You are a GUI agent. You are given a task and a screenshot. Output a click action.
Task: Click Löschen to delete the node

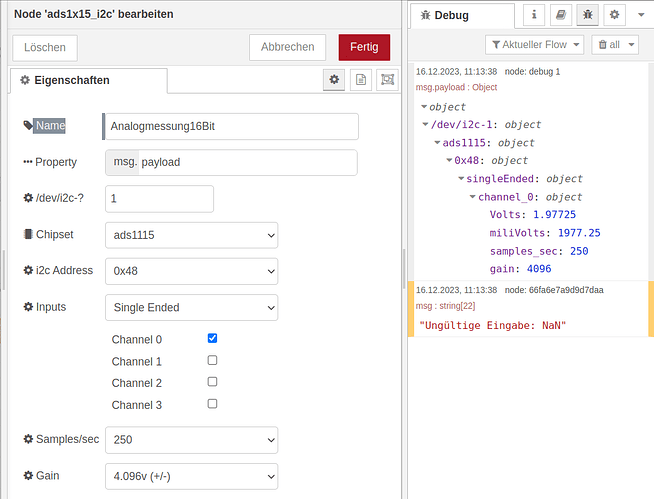pyautogui.click(x=45, y=48)
